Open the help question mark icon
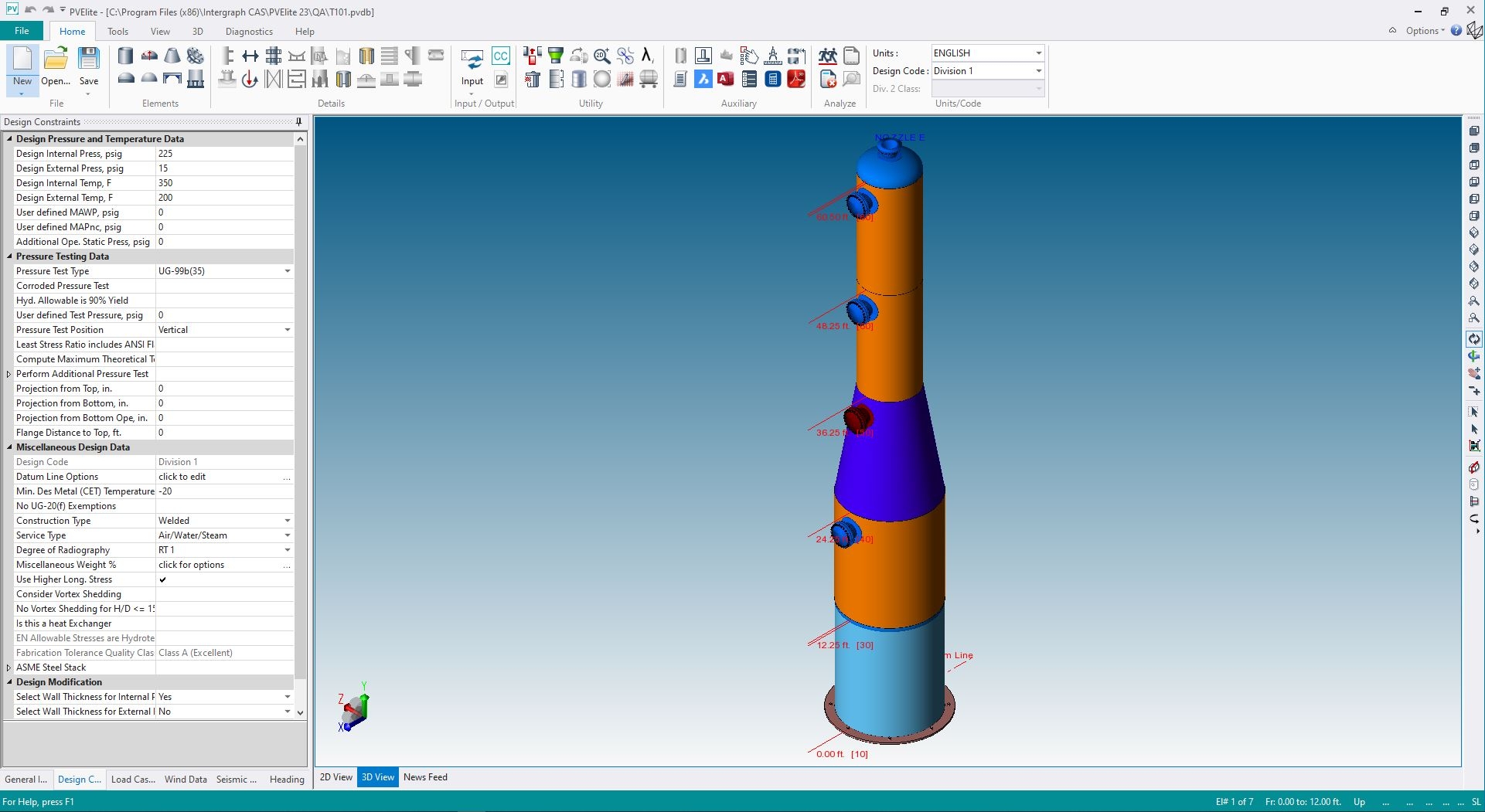Image resolution: width=1485 pixels, height=812 pixels. [x=1456, y=31]
